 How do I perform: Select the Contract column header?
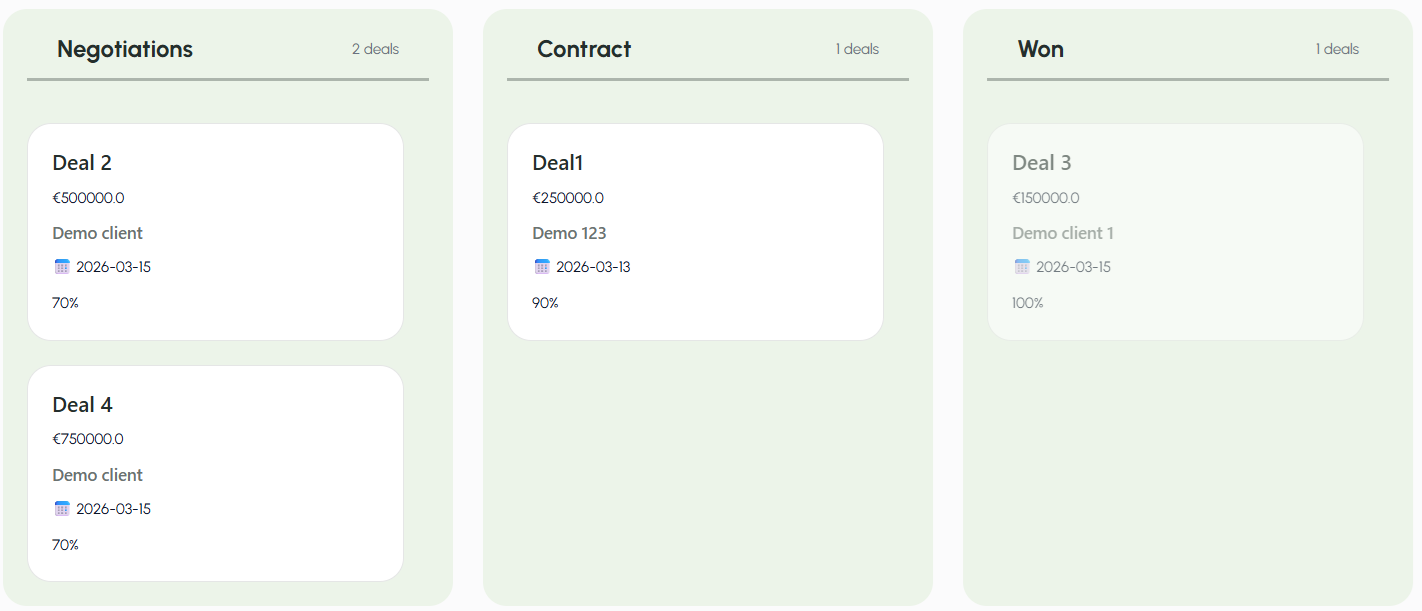[x=584, y=49]
